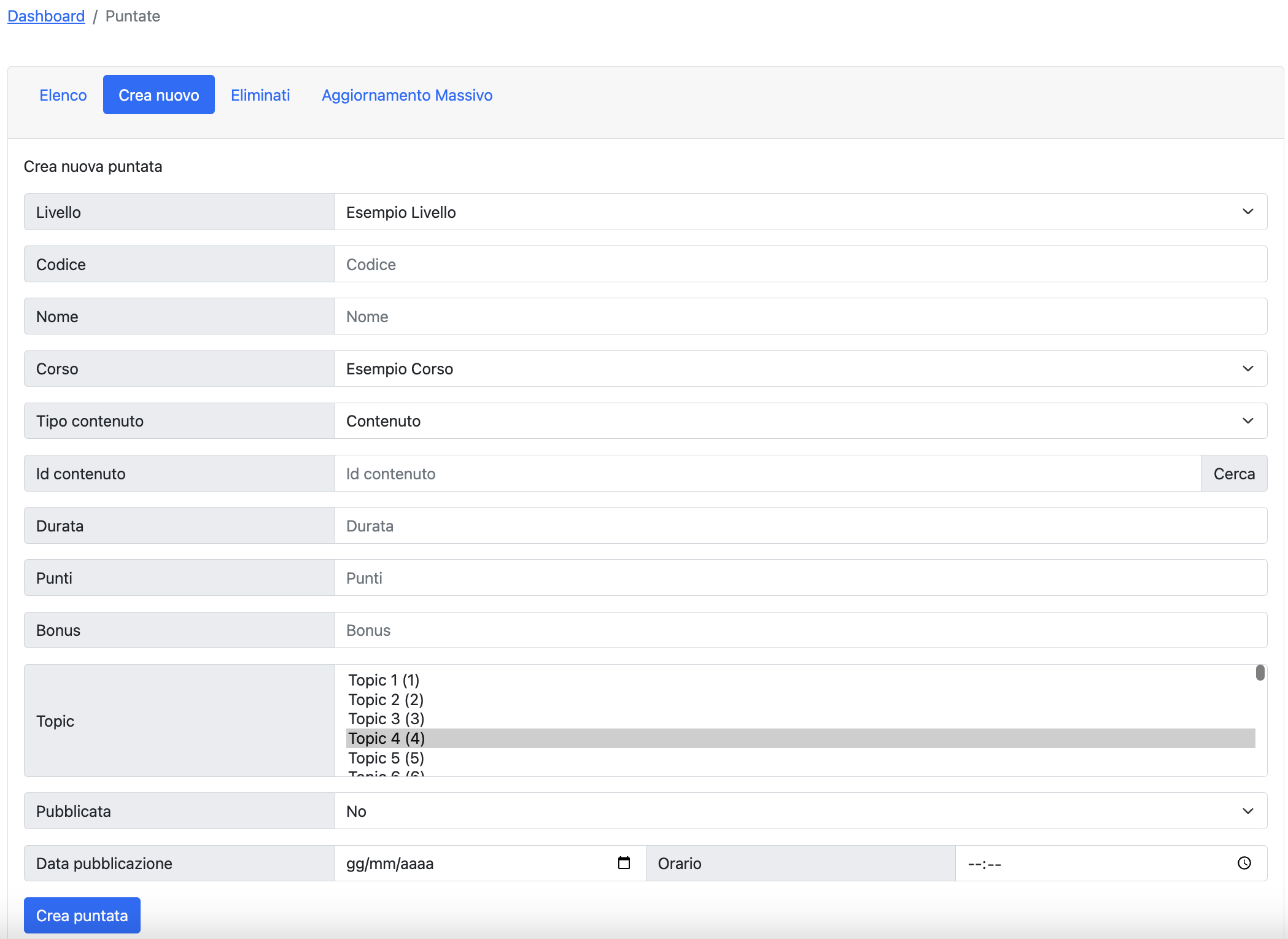Choose Topic 5 (5) from Topic list

[386, 758]
